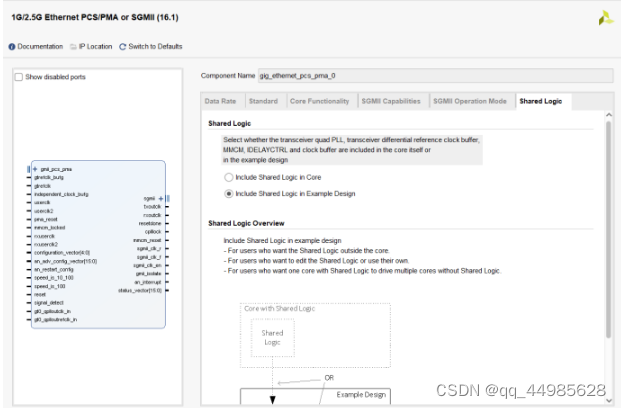Select Include Shared Logic in Core

(x=229, y=177)
